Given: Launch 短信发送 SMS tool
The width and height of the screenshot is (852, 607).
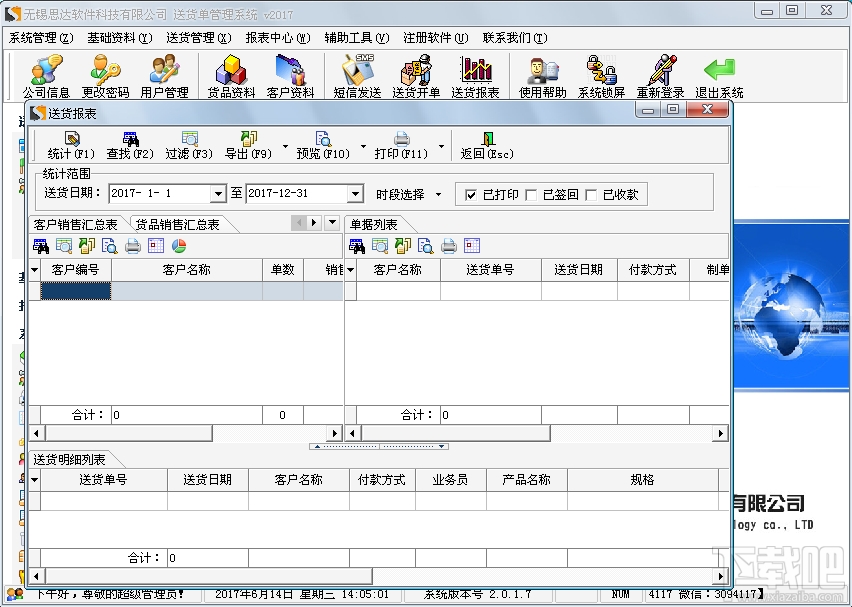Looking at the screenshot, I should [357, 77].
